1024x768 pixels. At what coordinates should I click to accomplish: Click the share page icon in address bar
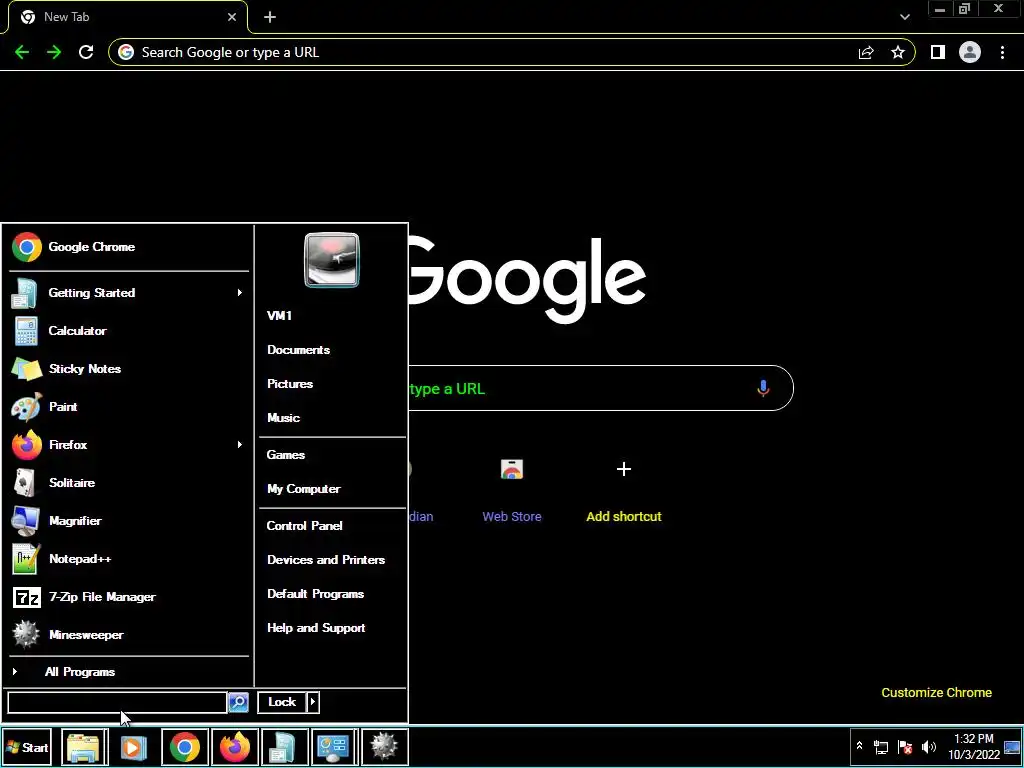click(x=866, y=52)
